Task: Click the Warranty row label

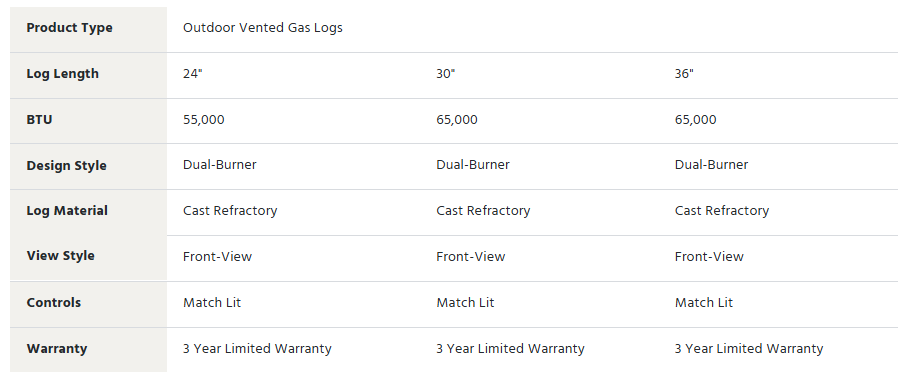Action: (x=56, y=349)
